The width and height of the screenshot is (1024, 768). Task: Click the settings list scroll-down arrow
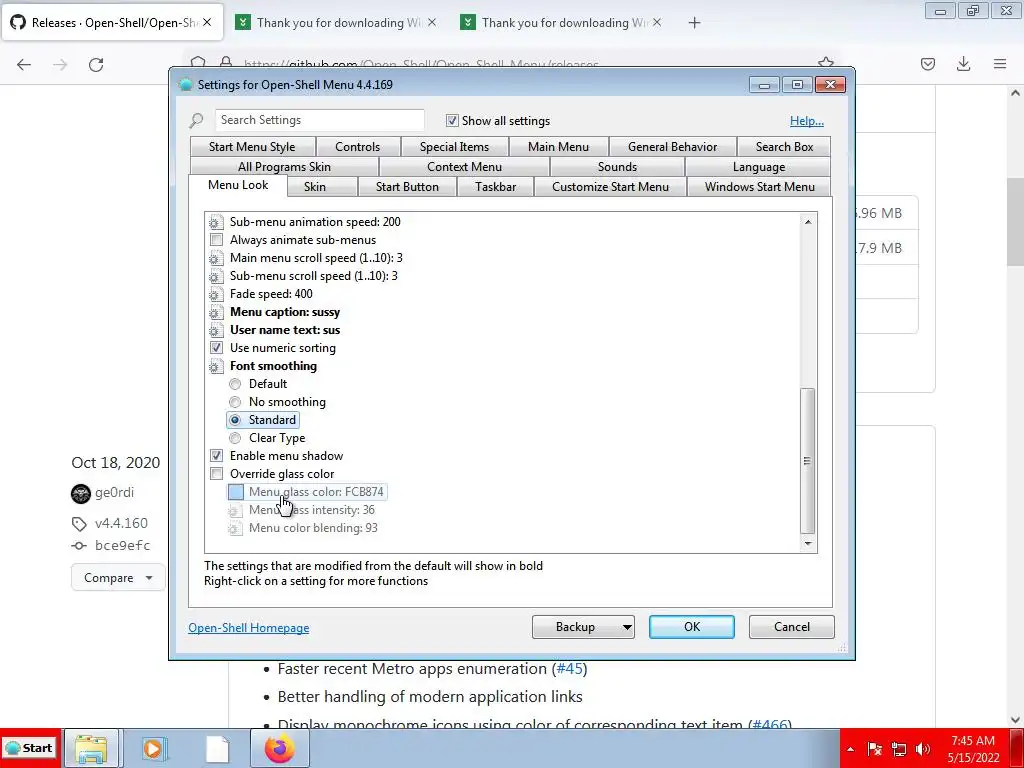click(808, 543)
